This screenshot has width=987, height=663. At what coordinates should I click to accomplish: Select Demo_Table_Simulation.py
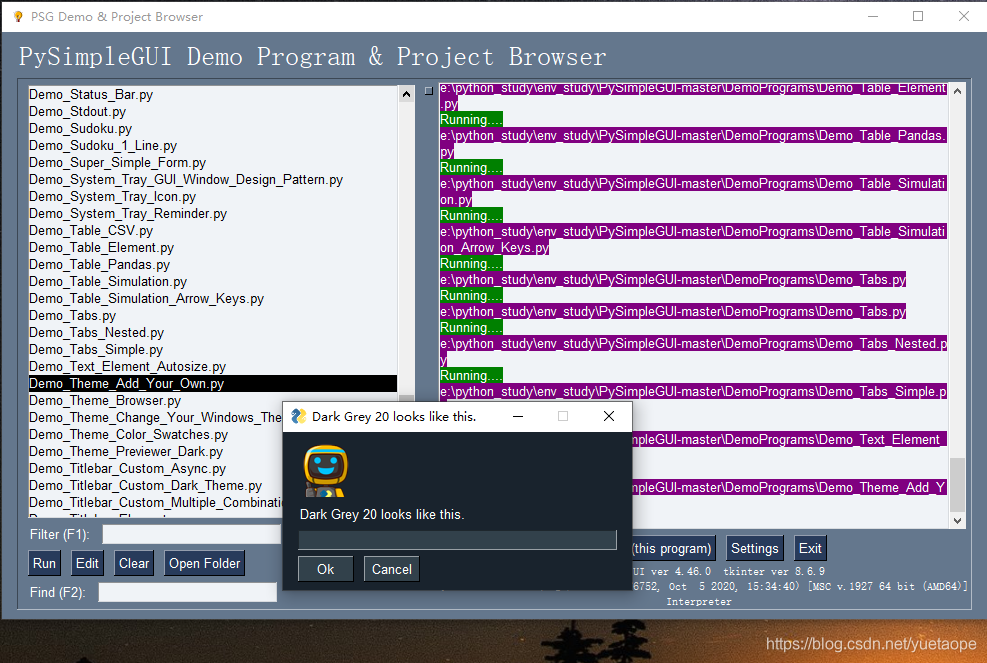[x=213, y=281]
